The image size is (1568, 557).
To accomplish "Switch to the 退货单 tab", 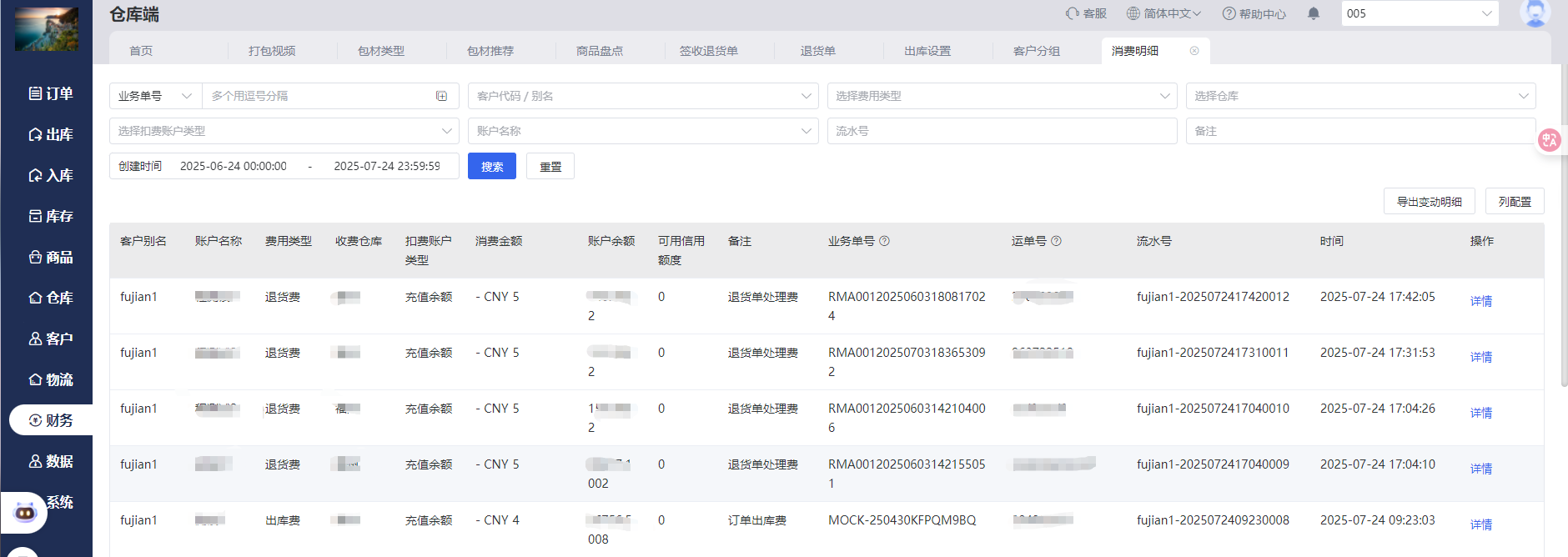I will pyautogui.click(x=817, y=51).
